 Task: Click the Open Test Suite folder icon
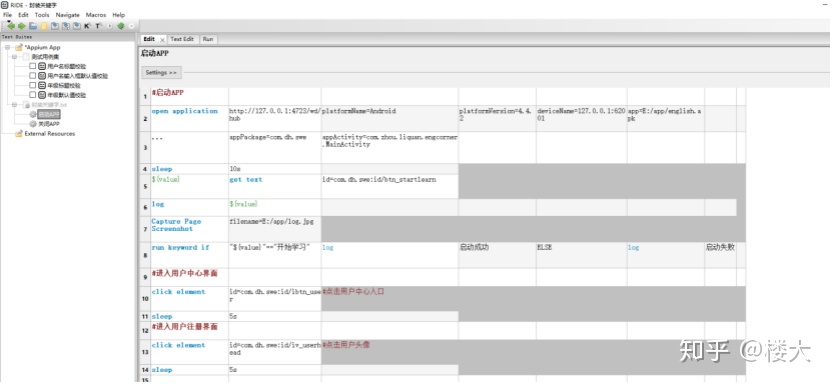(x=33, y=26)
